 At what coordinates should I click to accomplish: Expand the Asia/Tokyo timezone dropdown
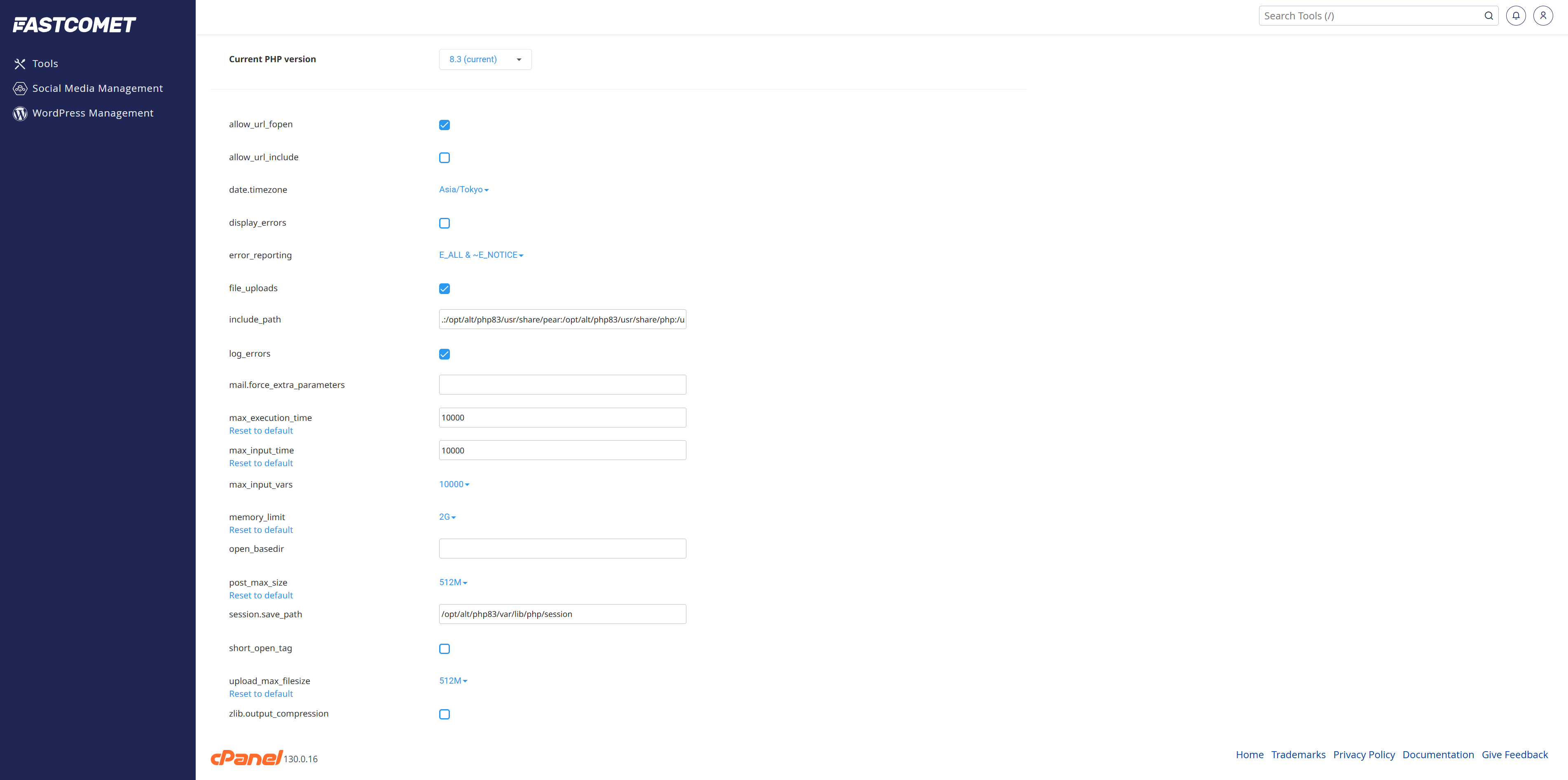point(464,190)
